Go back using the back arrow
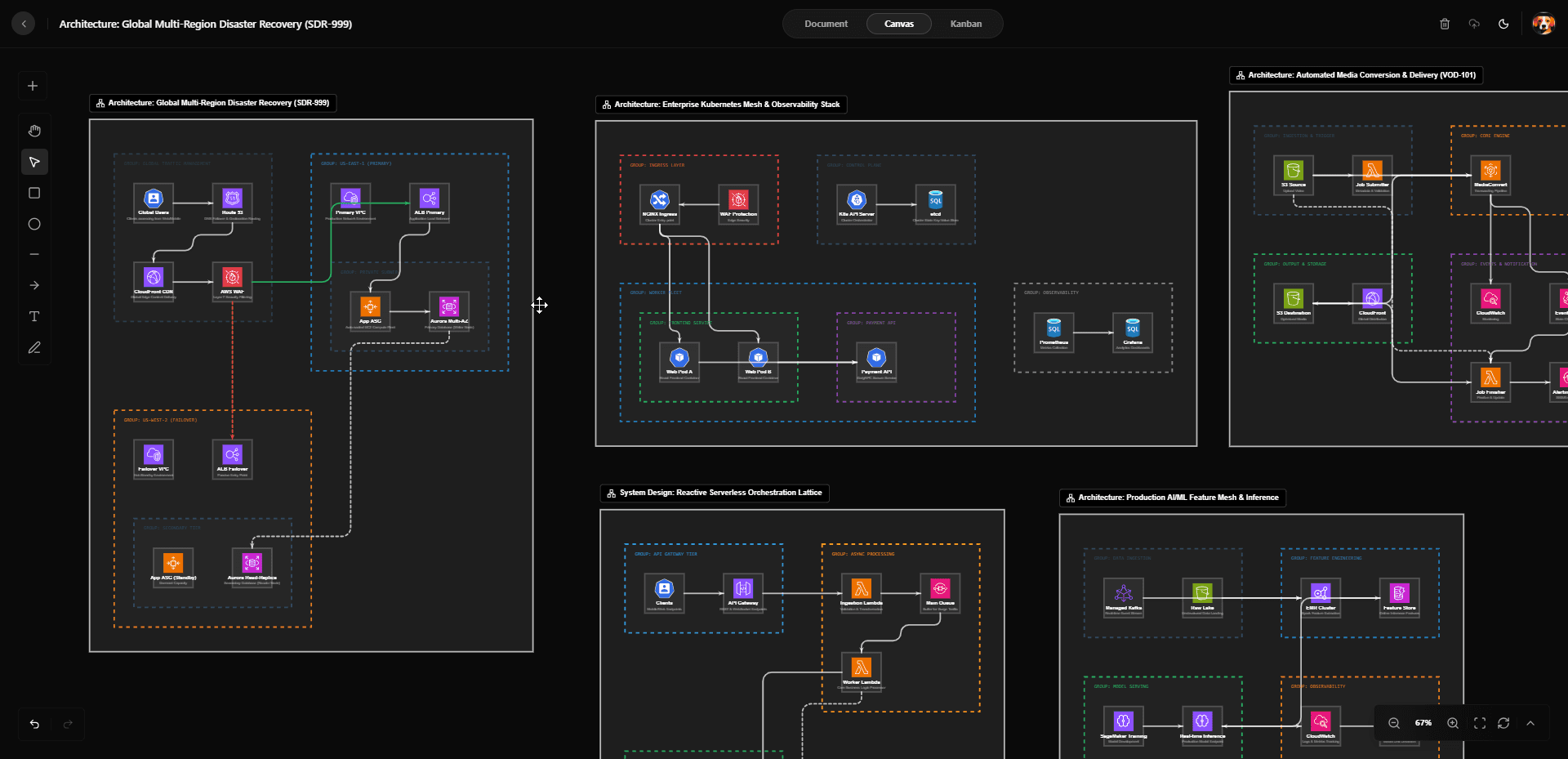 pyautogui.click(x=24, y=24)
